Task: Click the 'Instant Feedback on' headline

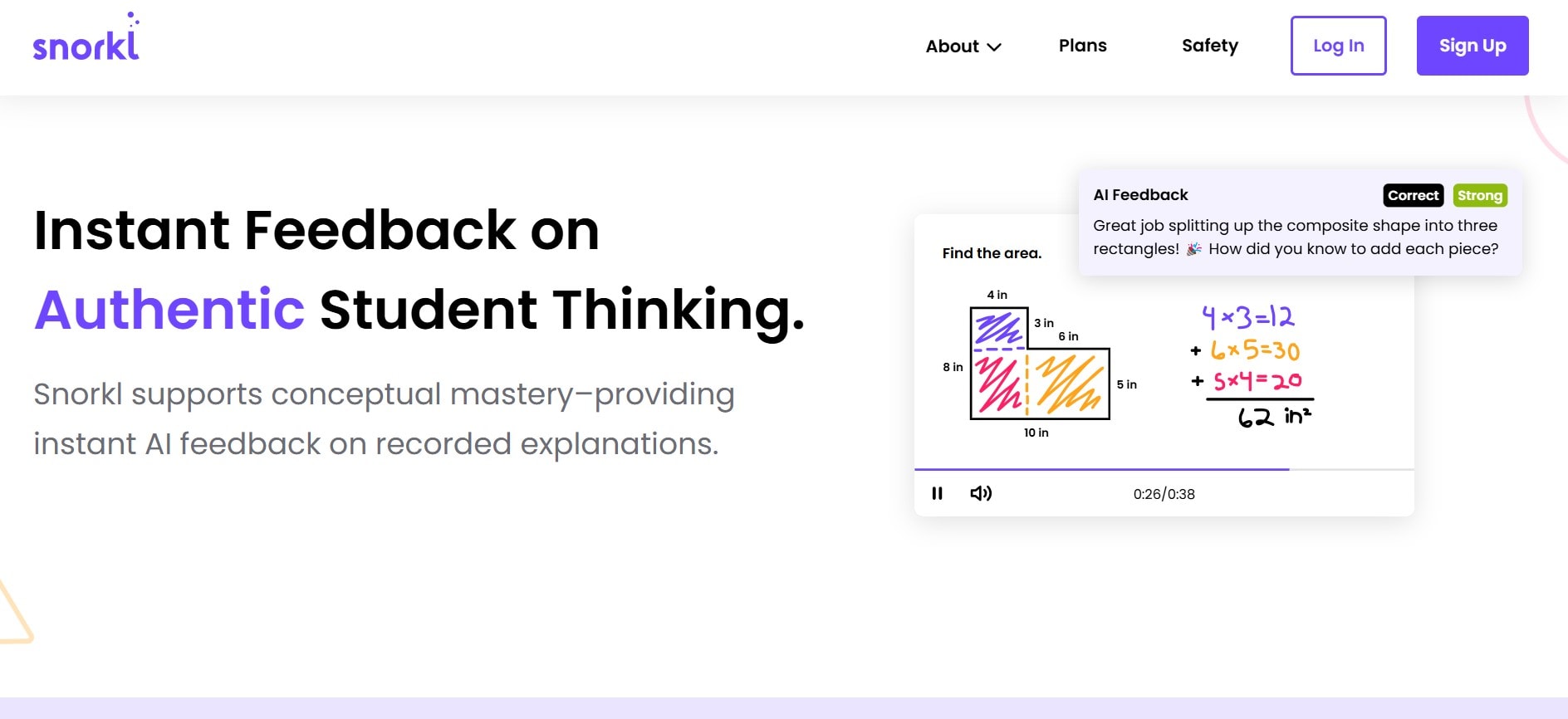Action: pos(316,230)
